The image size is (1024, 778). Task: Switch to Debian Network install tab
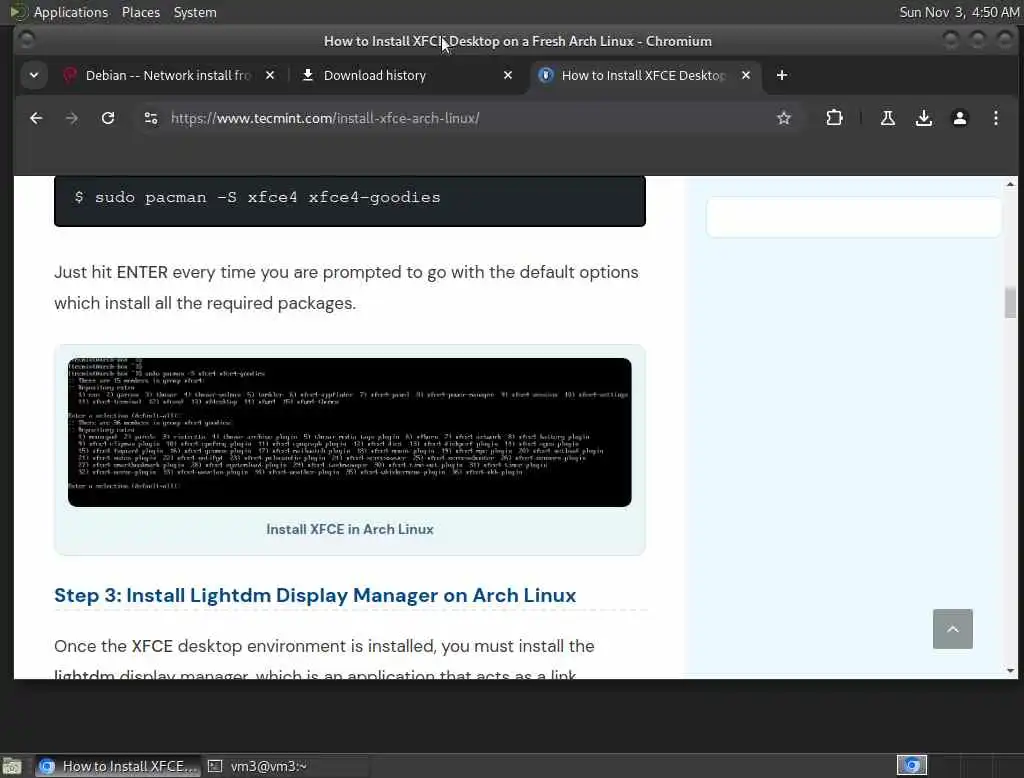pyautogui.click(x=170, y=75)
